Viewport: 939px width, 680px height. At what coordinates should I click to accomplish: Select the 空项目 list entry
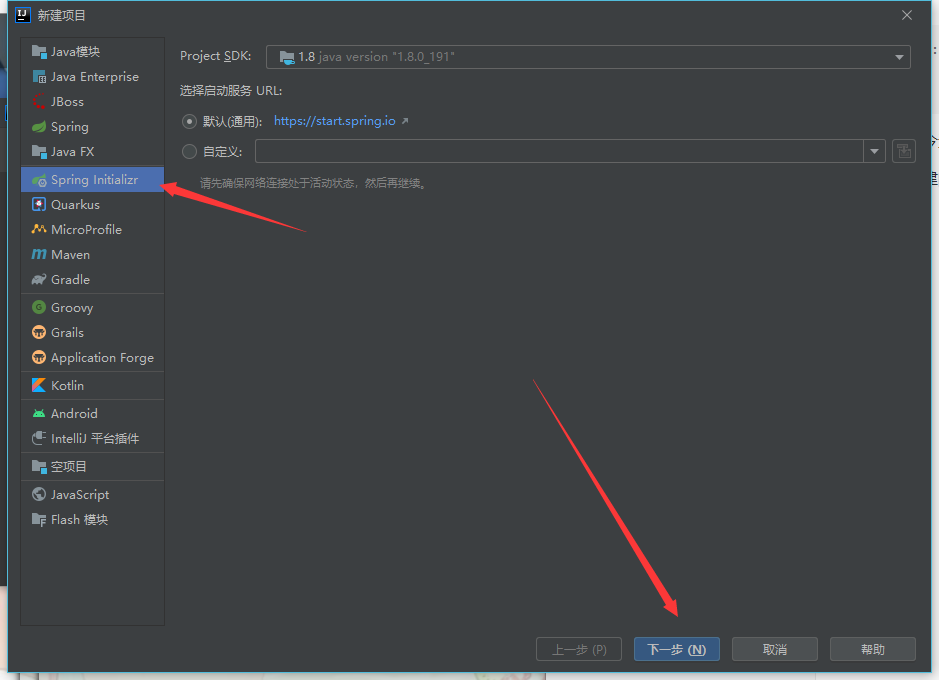click(x=92, y=466)
